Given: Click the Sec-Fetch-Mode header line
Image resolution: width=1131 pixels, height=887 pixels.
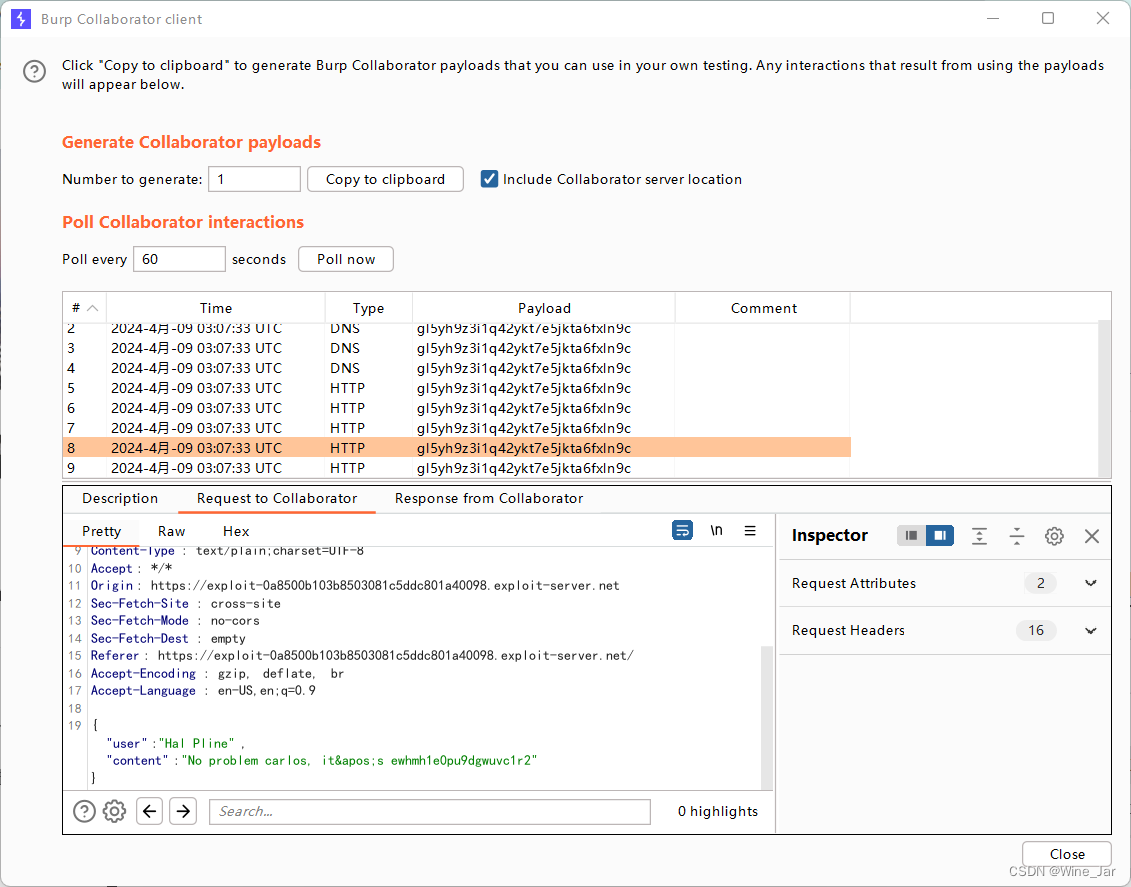Looking at the screenshot, I should coord(175,621).
